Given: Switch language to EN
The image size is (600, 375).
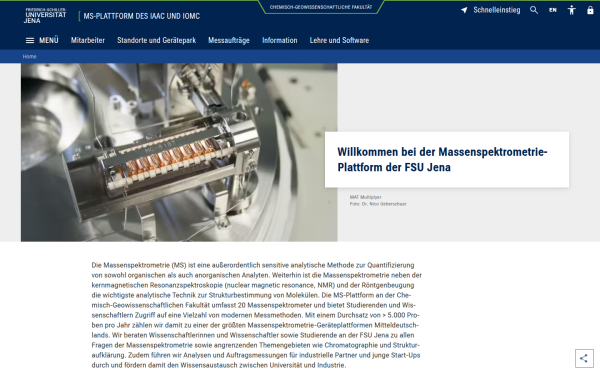Looking at the screenshot, I should point(553,10).
